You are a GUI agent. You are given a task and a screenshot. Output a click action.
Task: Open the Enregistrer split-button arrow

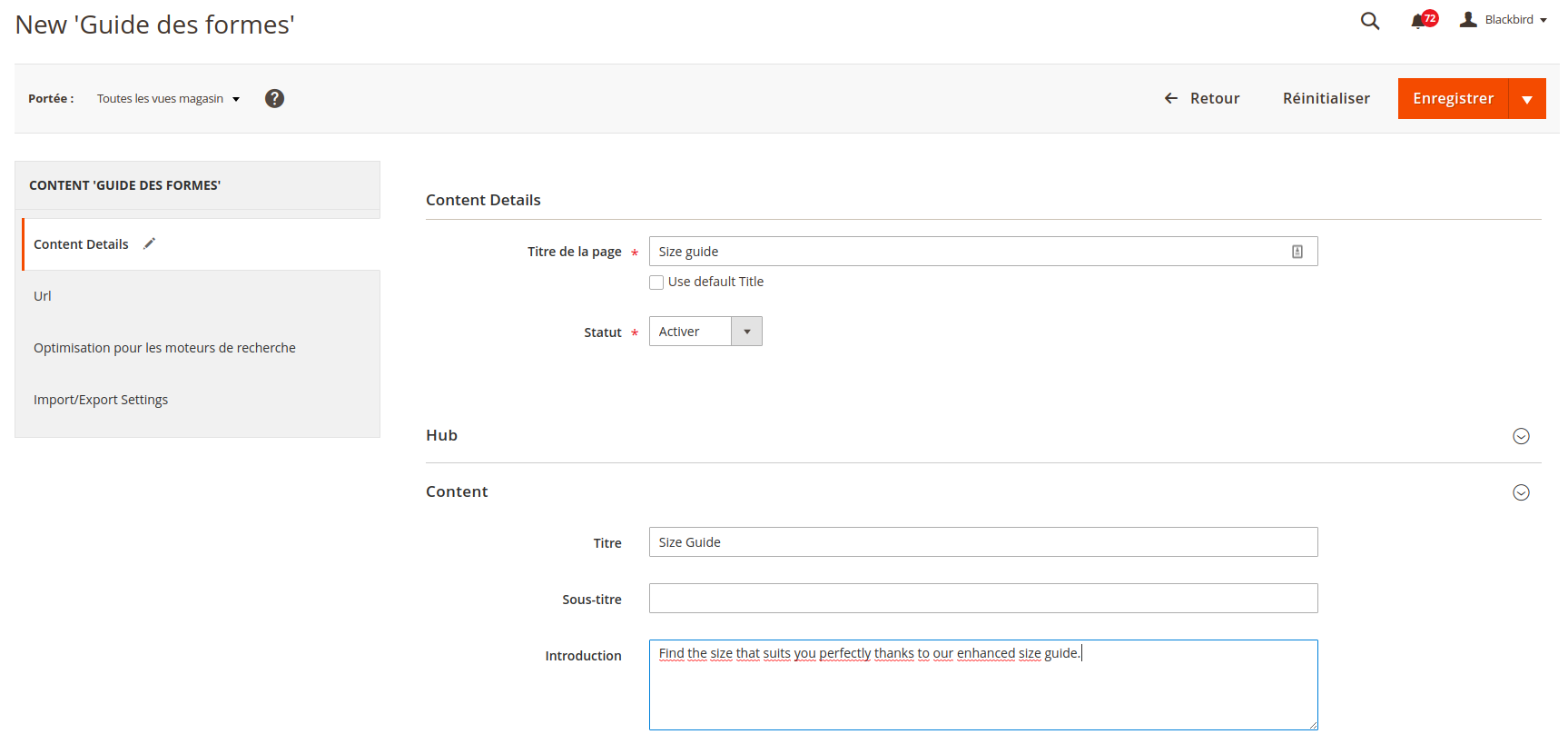point(1527,99)
